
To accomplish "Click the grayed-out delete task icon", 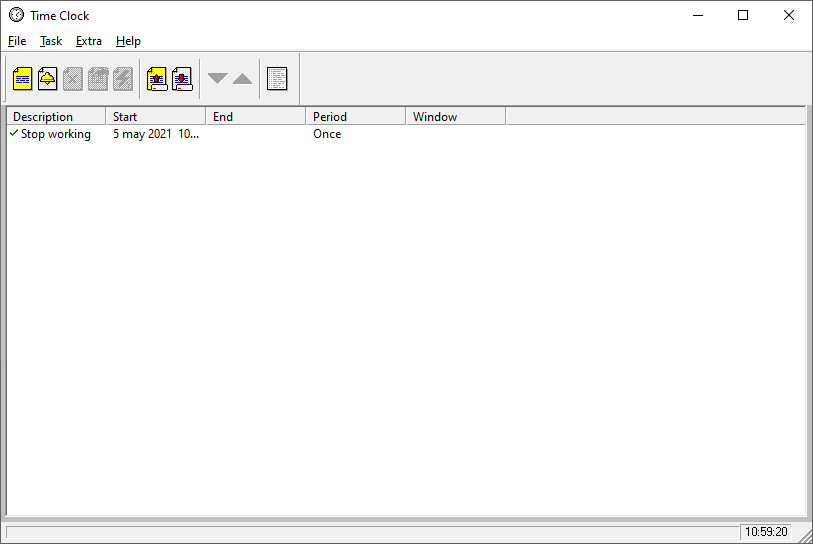I will tap(72, 79).
